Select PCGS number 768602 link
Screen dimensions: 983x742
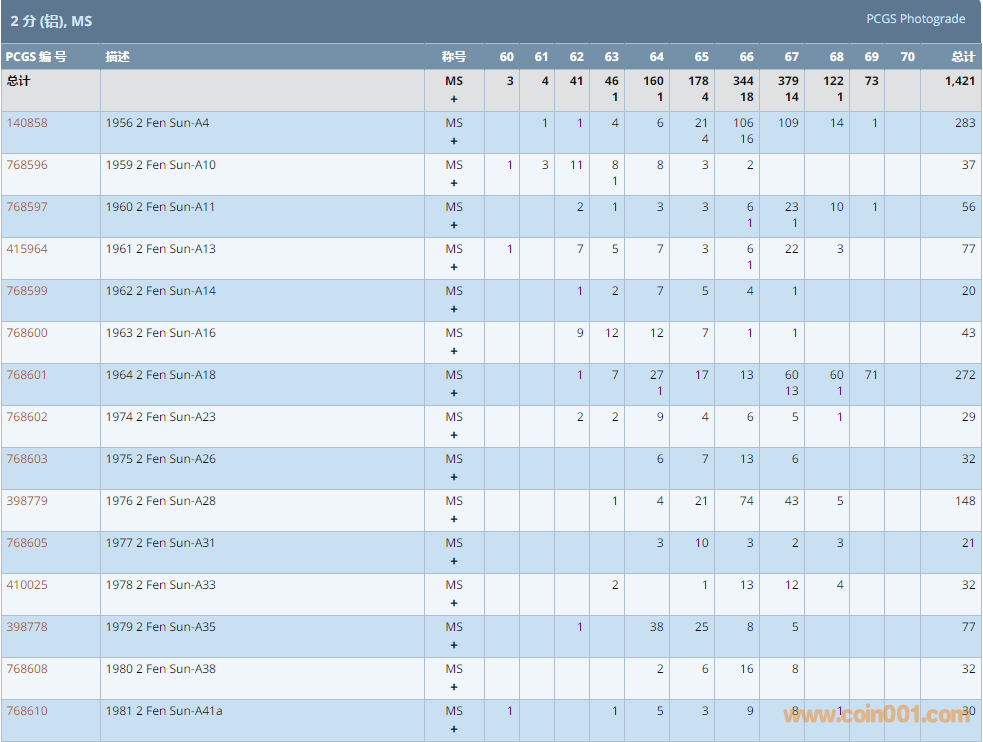tap(27, 417)
